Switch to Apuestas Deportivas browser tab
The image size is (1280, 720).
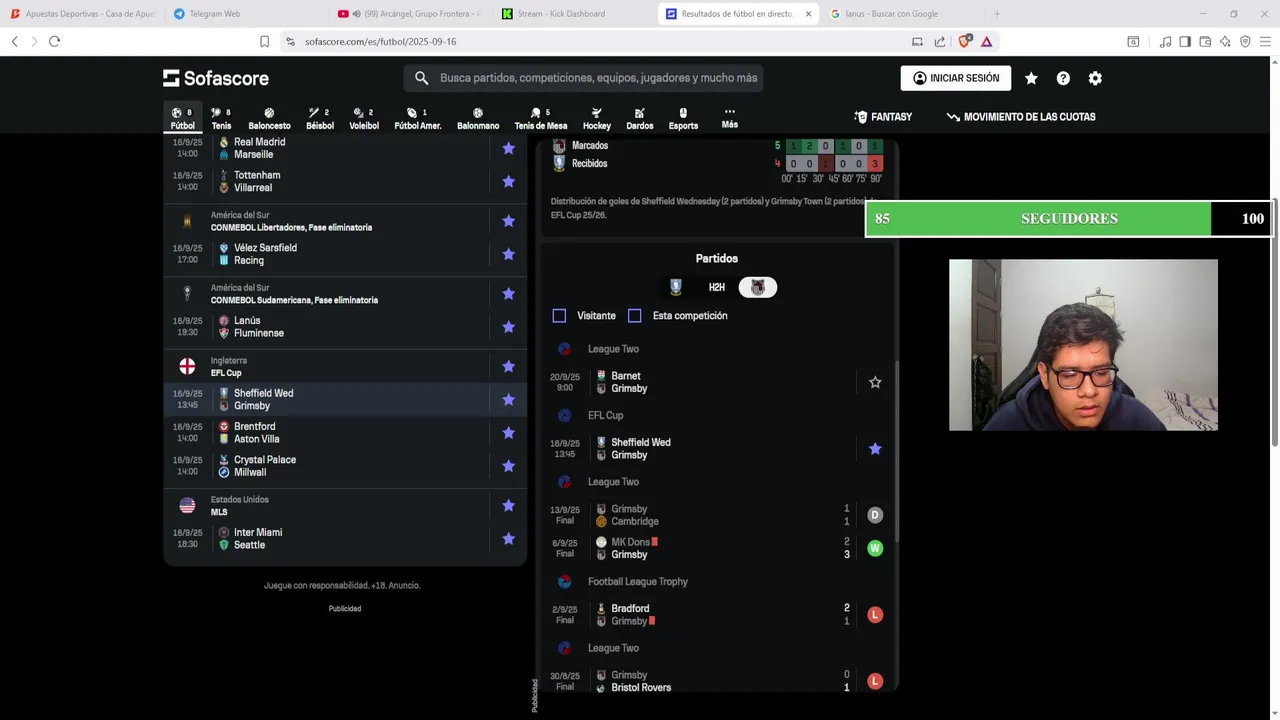pyautogui.click(x=81, y=14)
